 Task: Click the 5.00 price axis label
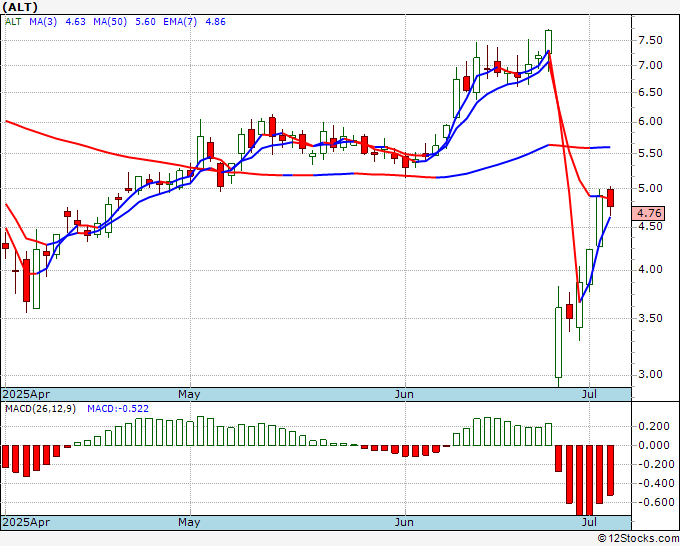click(x=650, y=189)
